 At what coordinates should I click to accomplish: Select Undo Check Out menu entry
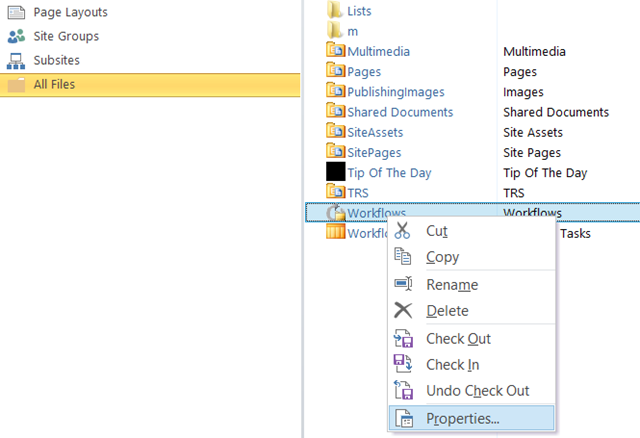pos(471,391)
